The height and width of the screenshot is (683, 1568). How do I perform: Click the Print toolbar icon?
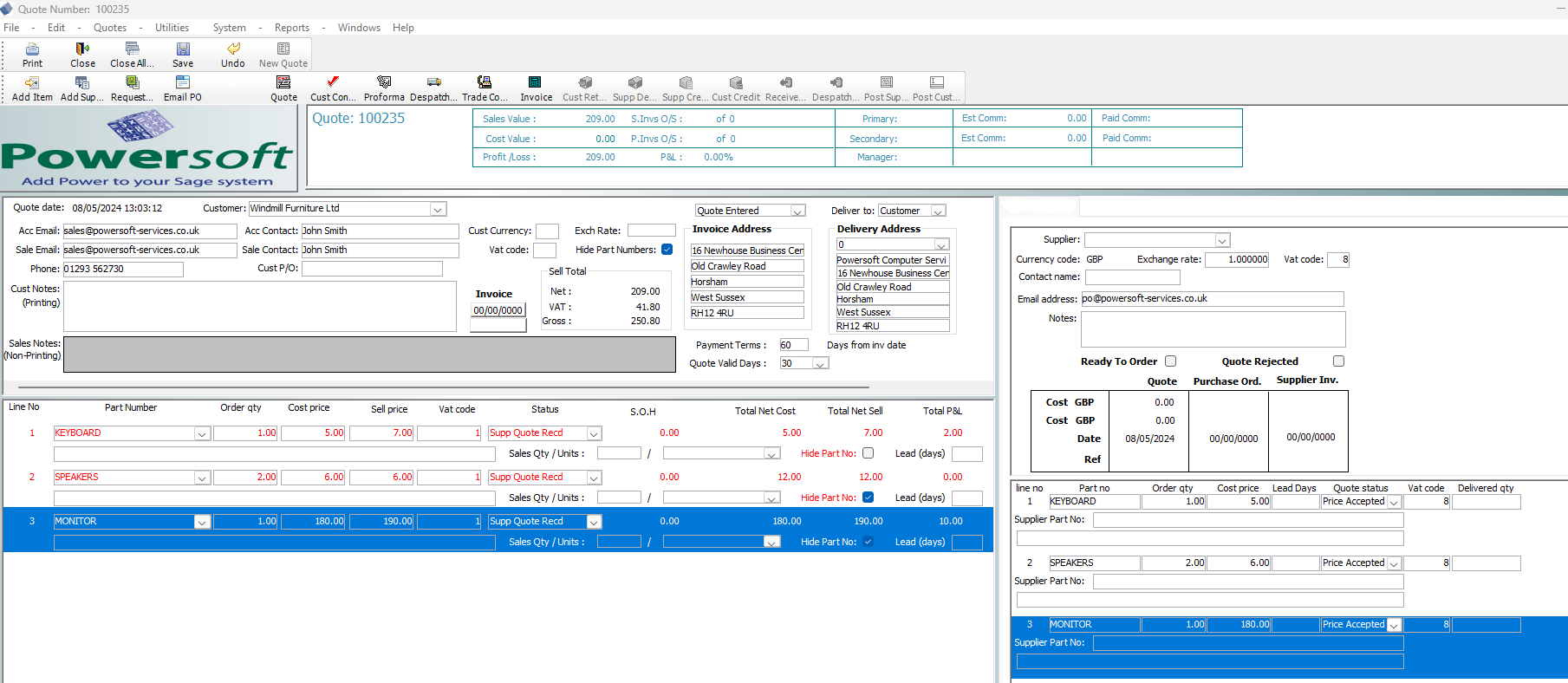click(32, 55)
